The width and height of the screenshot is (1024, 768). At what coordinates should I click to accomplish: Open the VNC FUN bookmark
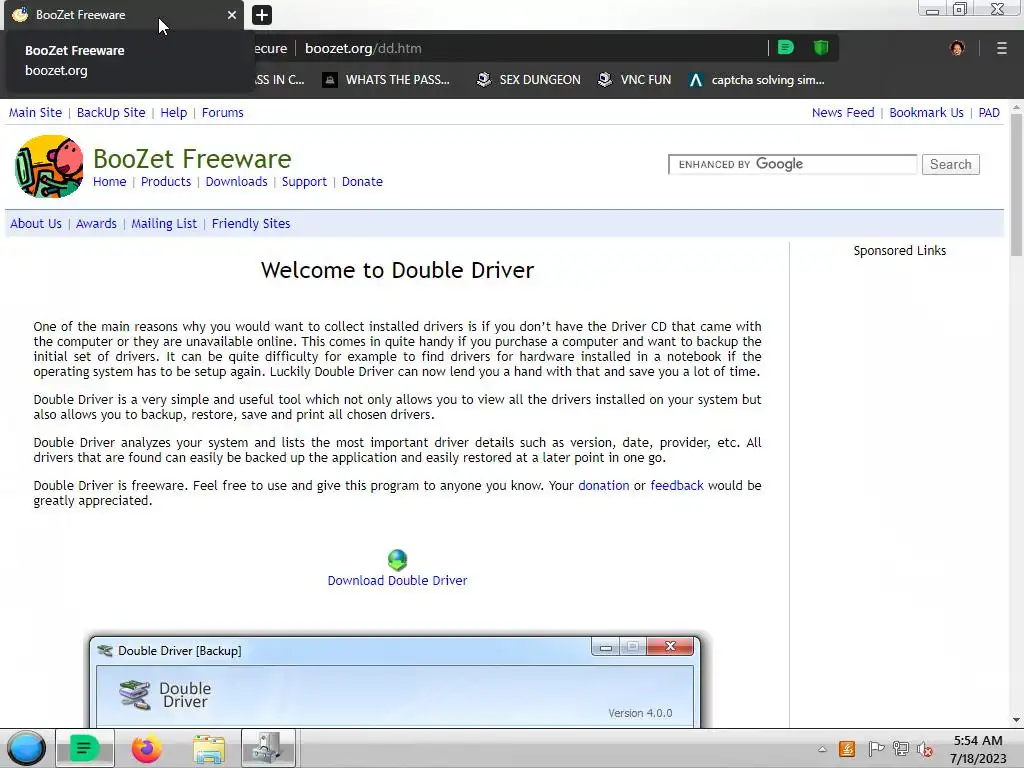(x=635, y=80)
